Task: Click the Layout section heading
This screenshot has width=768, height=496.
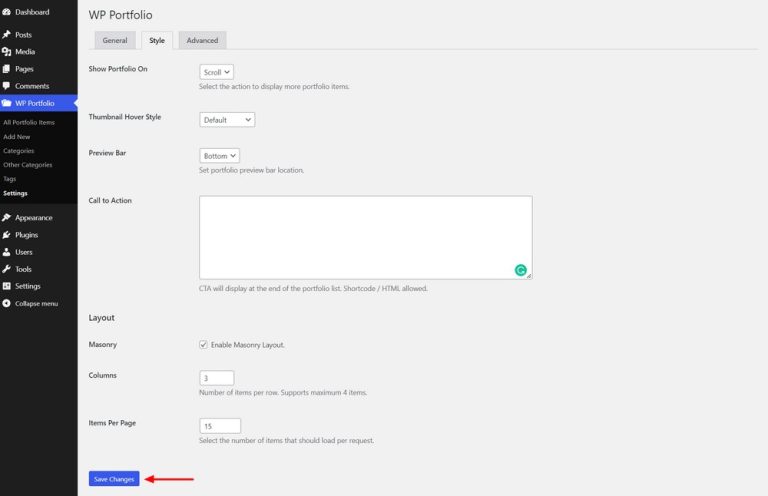Action: point(101,318)
